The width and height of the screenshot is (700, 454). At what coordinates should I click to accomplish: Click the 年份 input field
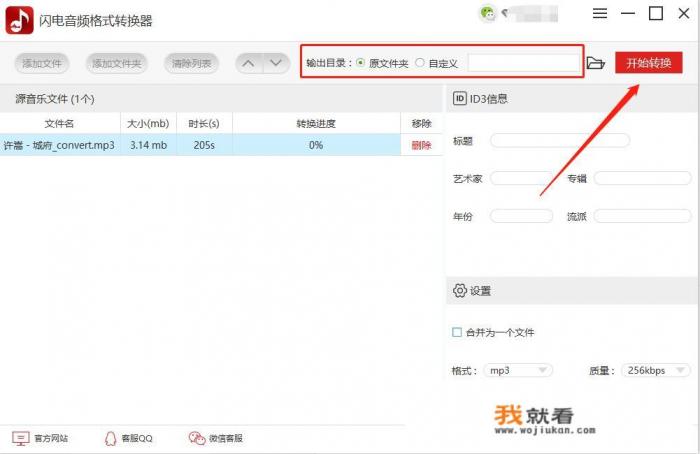[521, 217]
